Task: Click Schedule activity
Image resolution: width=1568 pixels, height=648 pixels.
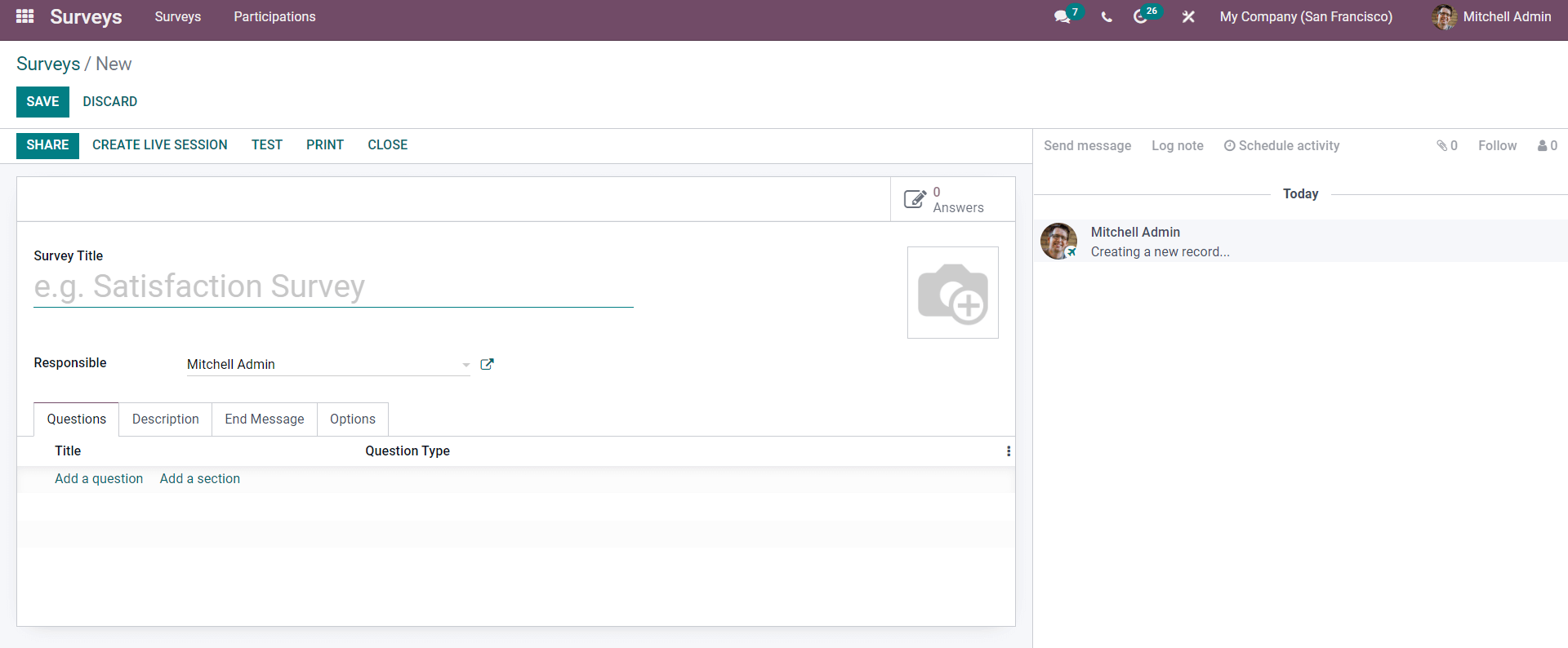Action: (1281, 145)
